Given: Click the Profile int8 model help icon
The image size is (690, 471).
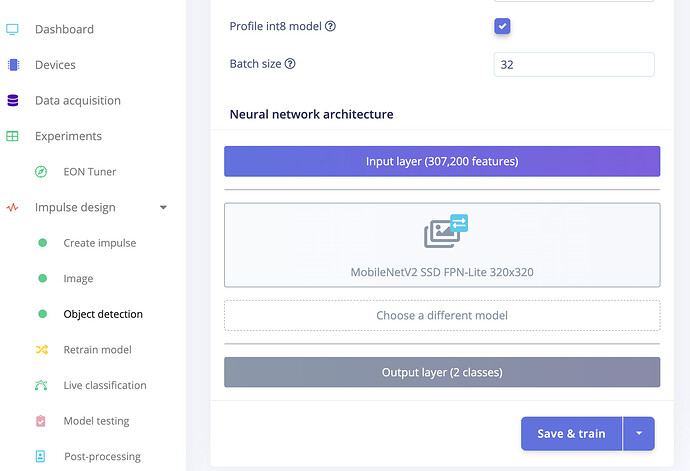Looking at the screenshot, I should (x=330, y=26).
